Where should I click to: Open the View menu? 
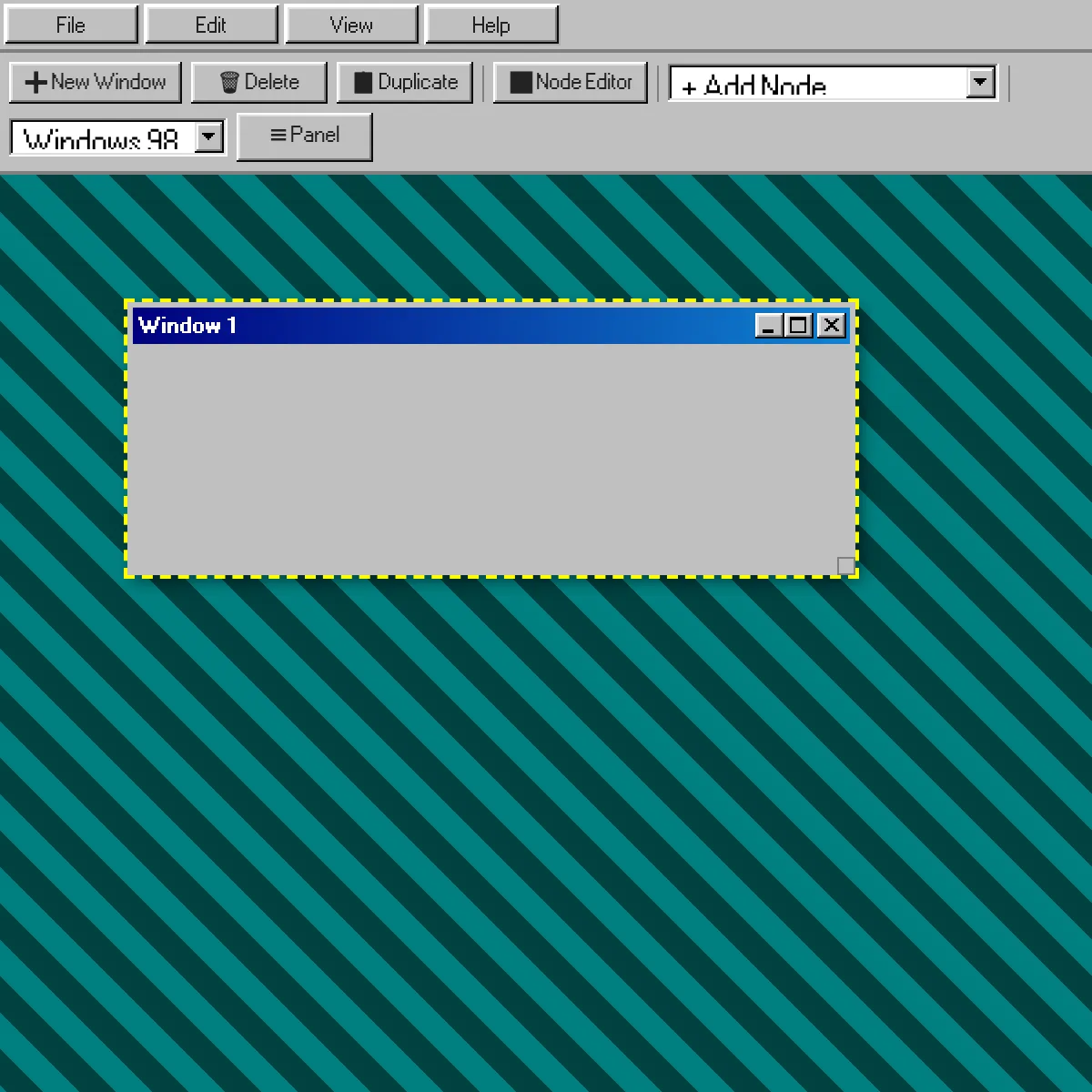click(351, 25)
